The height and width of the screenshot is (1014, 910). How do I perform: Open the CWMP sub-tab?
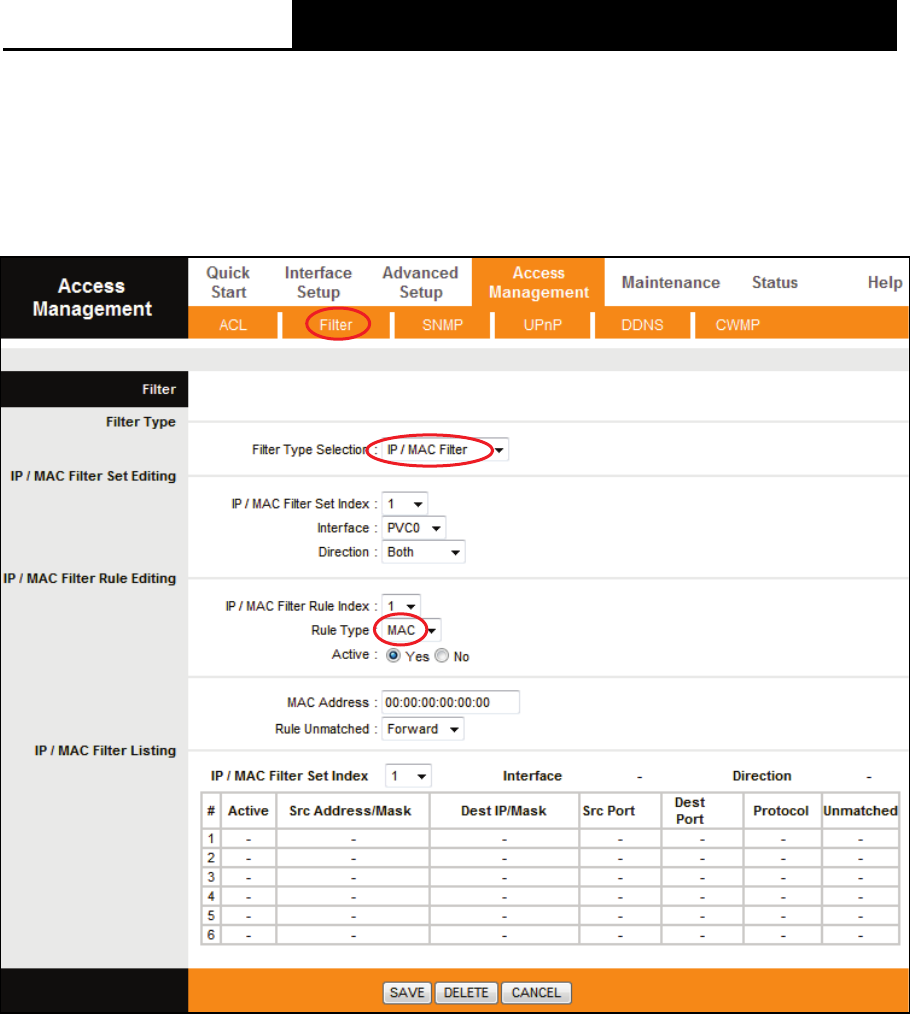[737, 325]
